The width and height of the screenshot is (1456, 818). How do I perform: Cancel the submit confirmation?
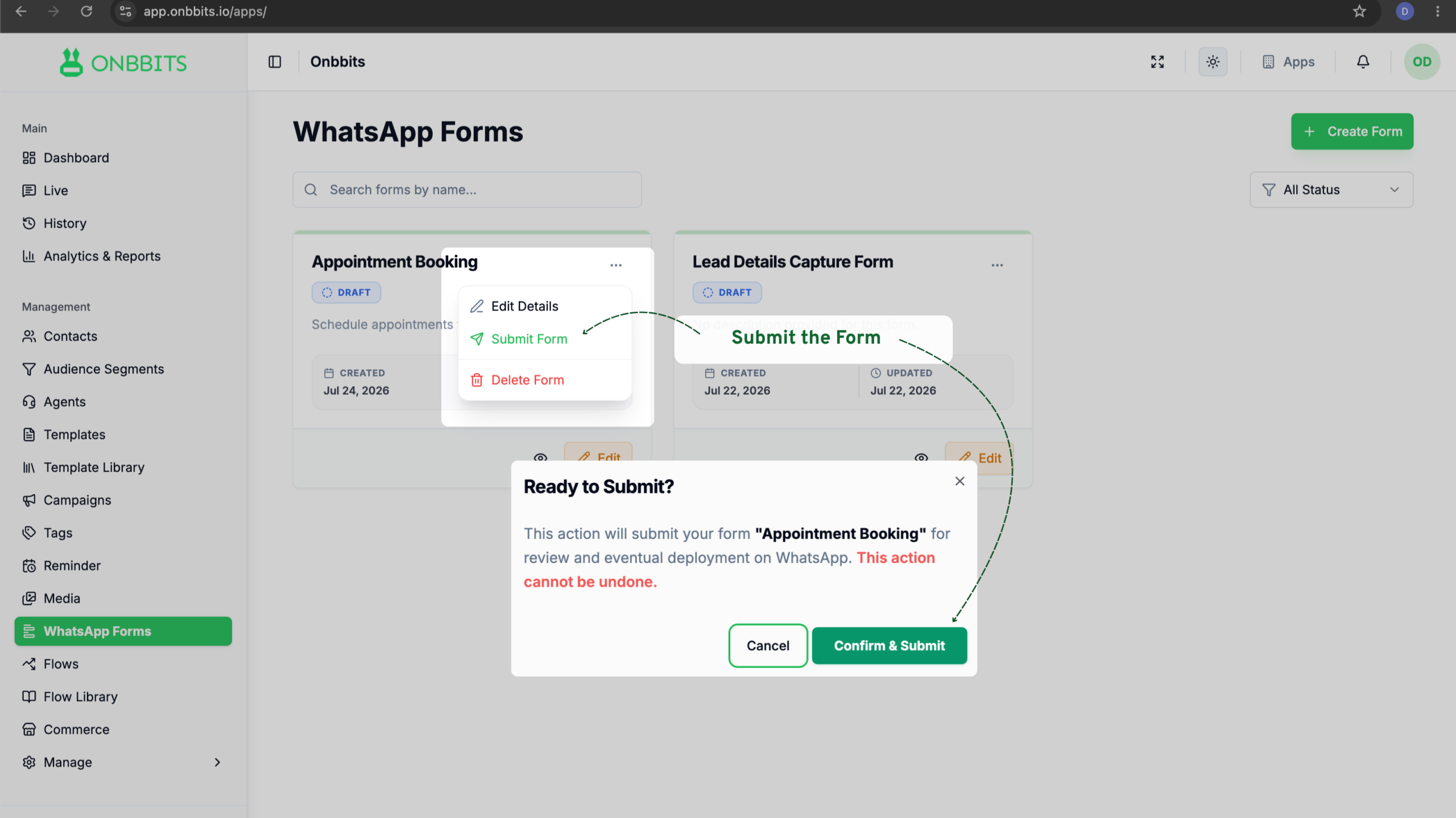coord(768,645)
